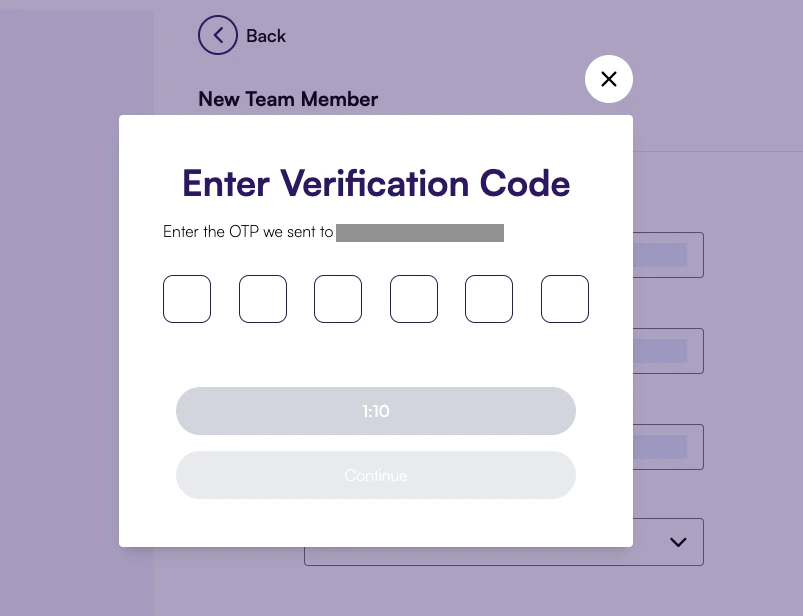Select the masked recipient text
803x616 pixels.
point(420,232)
